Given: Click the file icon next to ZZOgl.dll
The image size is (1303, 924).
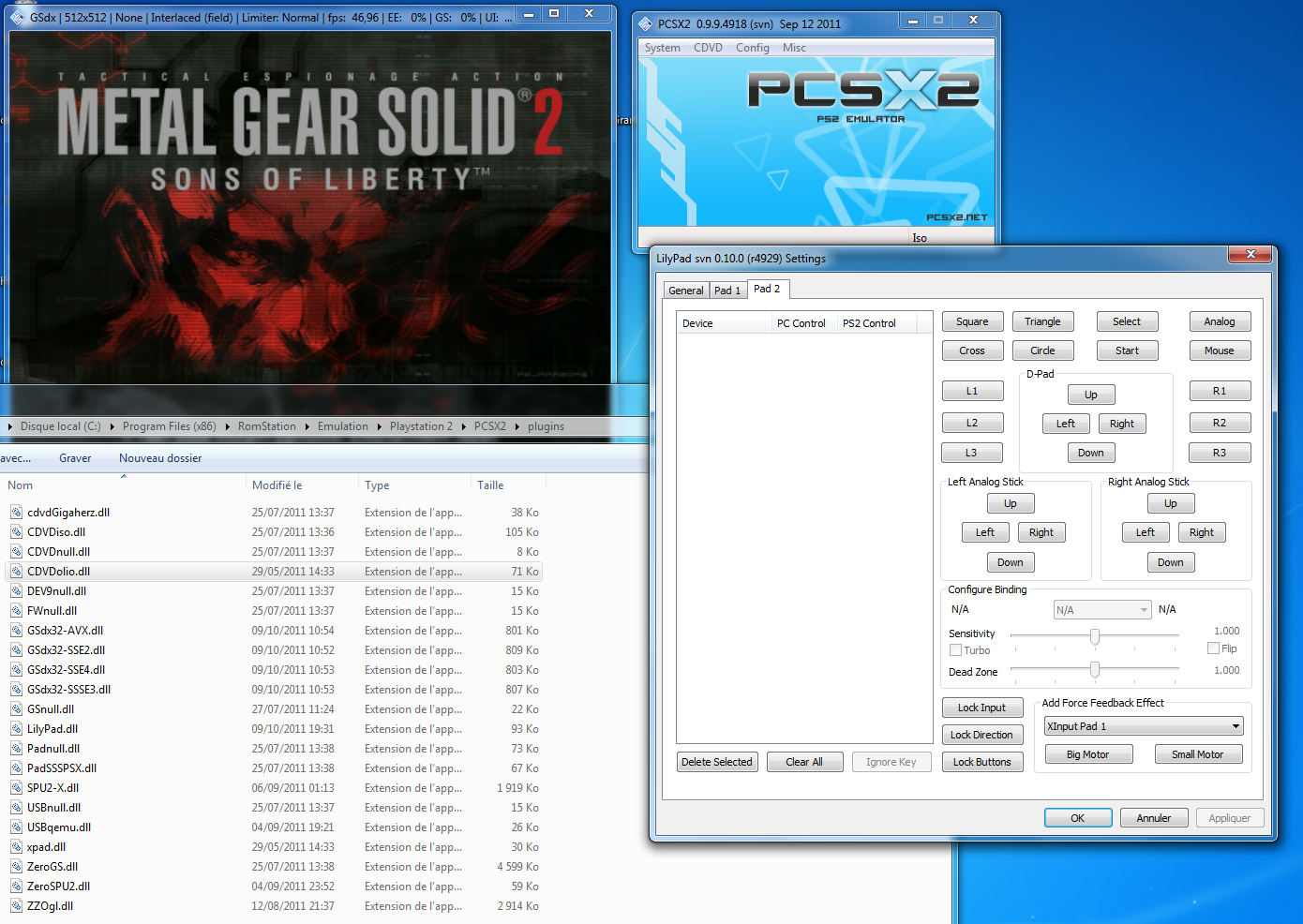Looking at the screenshot, I should (x=16, y=906).
